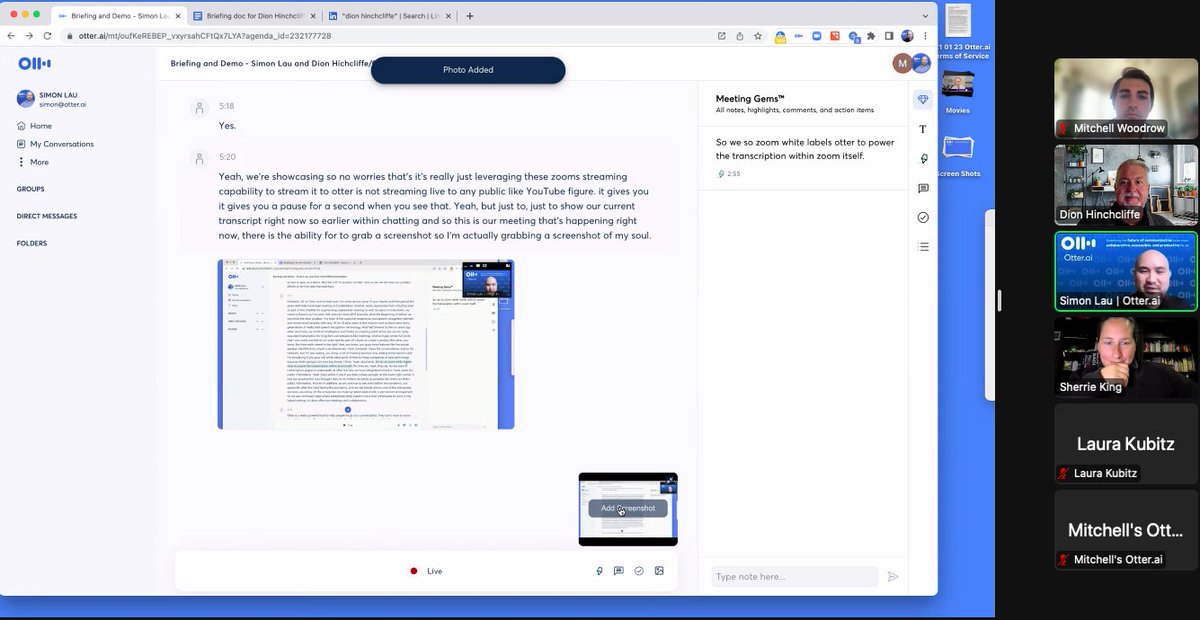Click the Add Screenshot button
1200x620 pixels.
pos(628,508)
